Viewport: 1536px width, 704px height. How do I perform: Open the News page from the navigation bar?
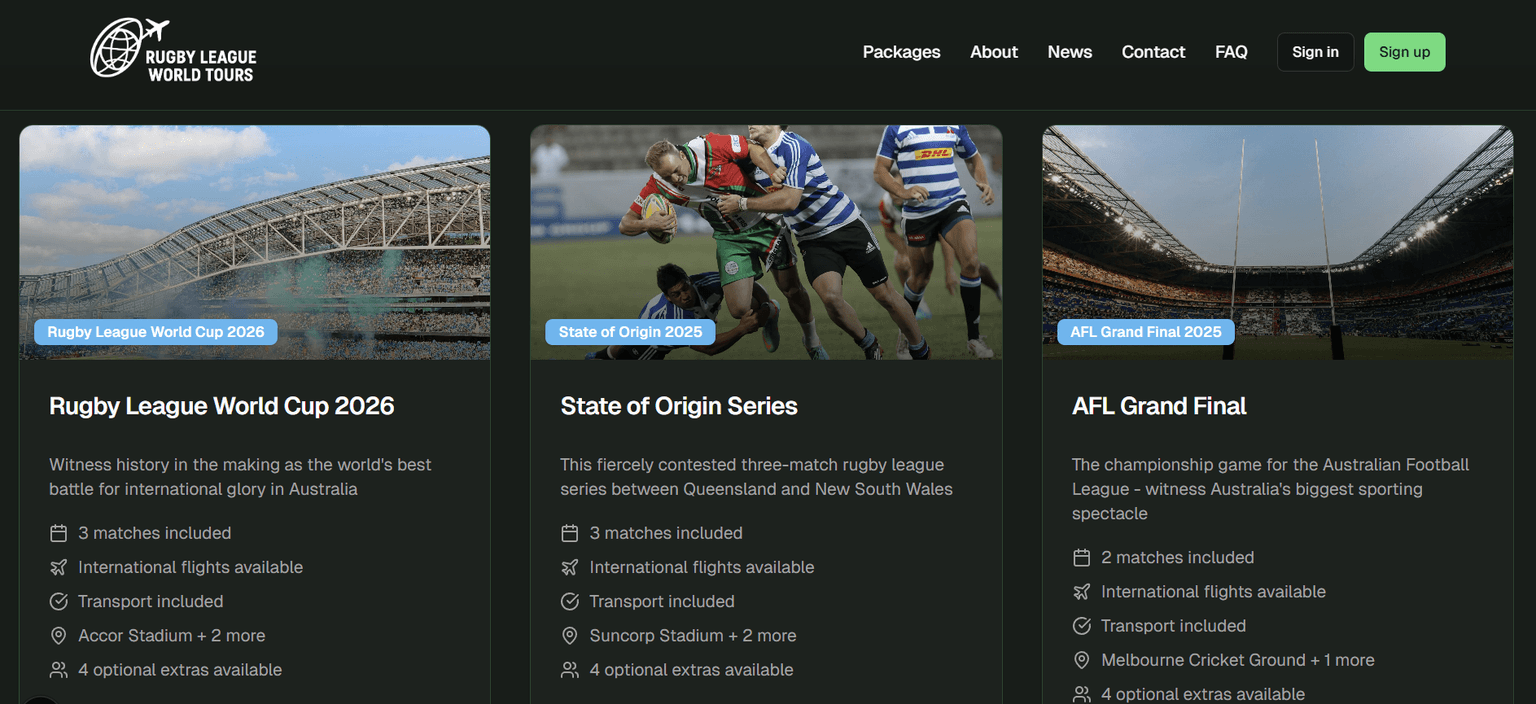click(x=1069, y=51)
